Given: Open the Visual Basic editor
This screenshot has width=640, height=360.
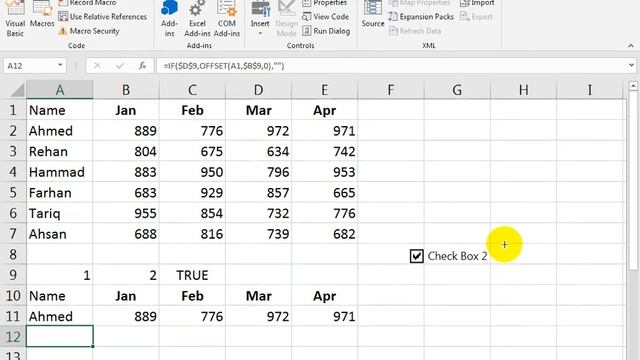Looking at the screenshot, I should [x=15, y=19].
